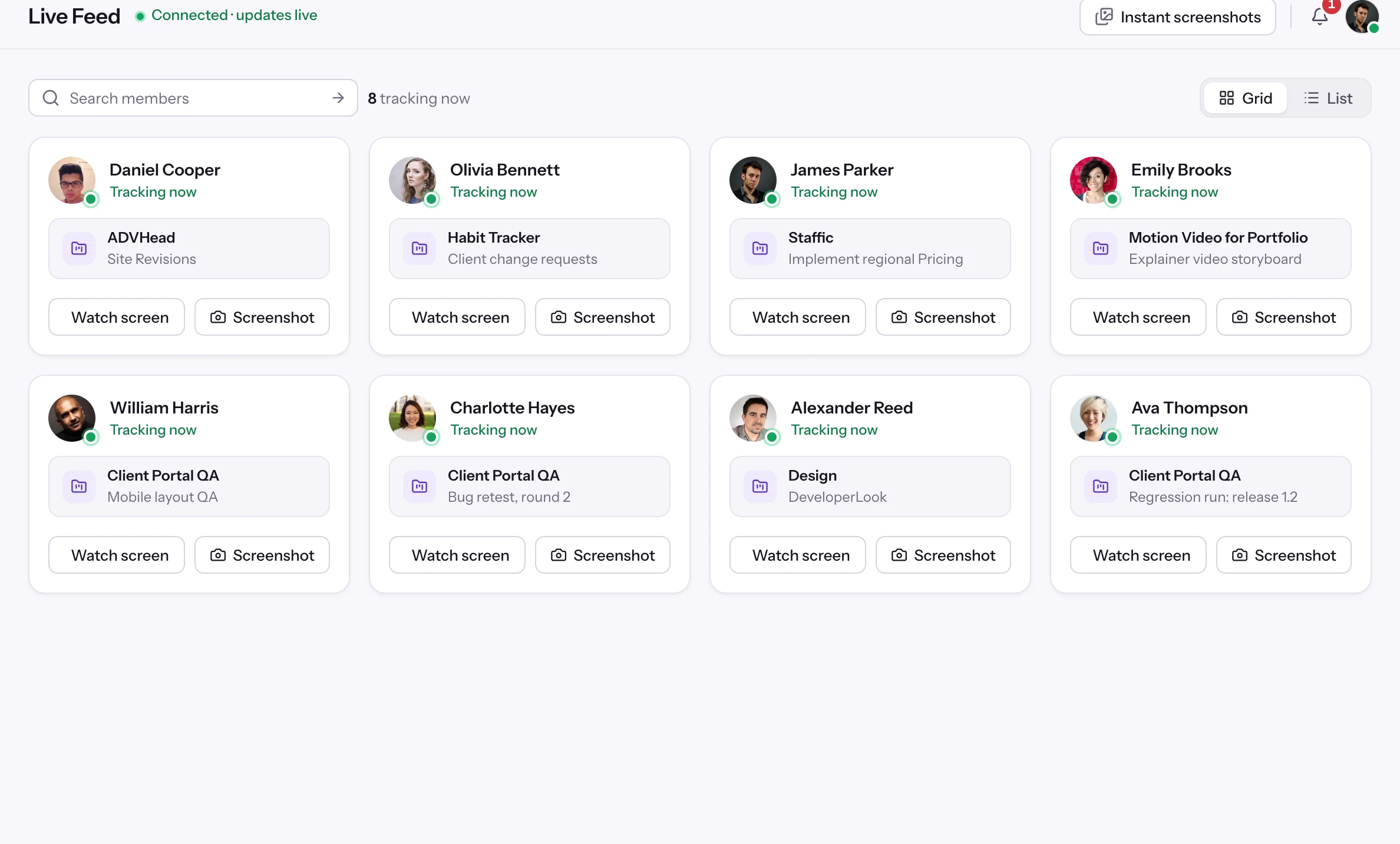Watch Emily Brooks's screen

click(x=1138, y=317)
